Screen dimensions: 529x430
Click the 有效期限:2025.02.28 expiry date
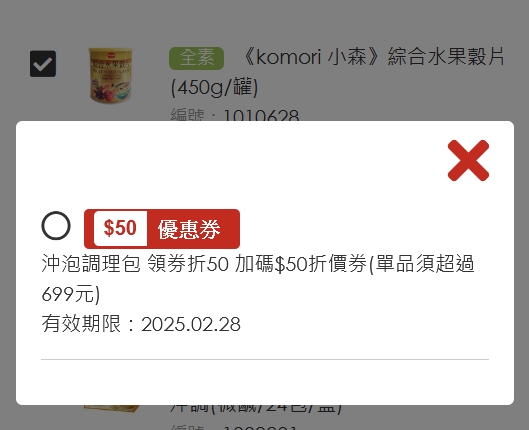[x=141, y=324]
